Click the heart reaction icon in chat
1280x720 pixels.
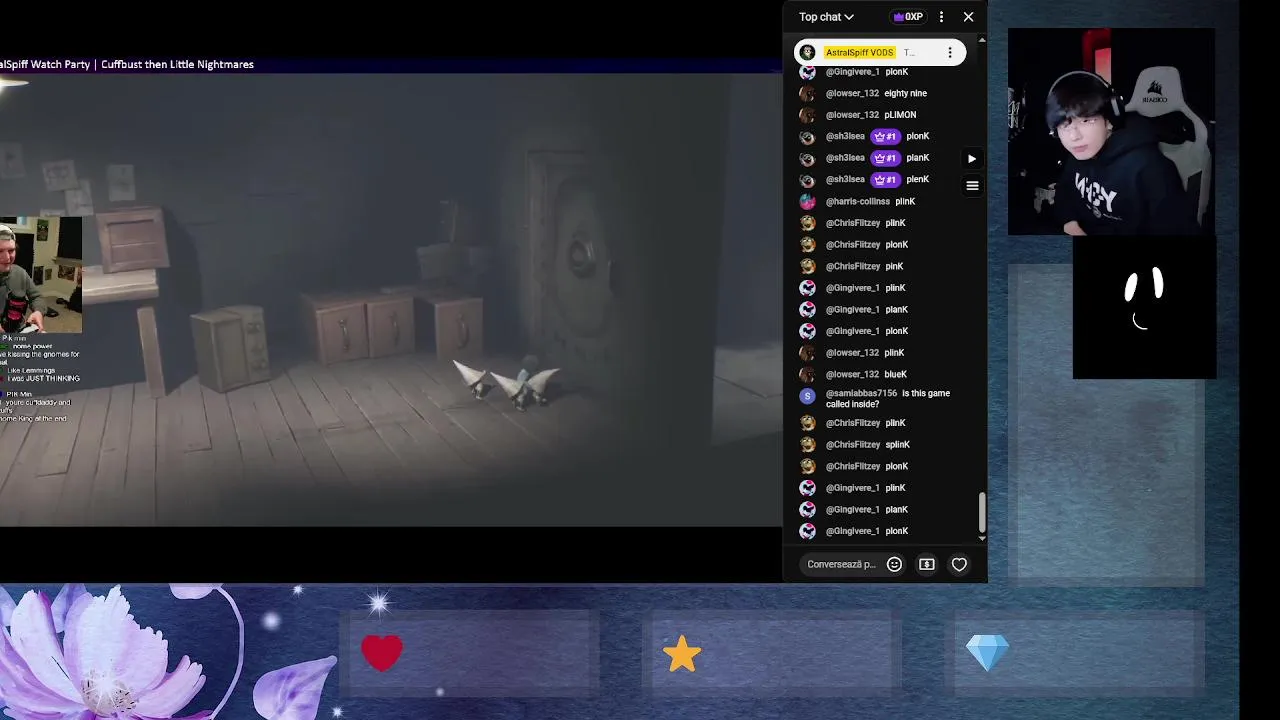pyautogui.click(x=959, y=564)
